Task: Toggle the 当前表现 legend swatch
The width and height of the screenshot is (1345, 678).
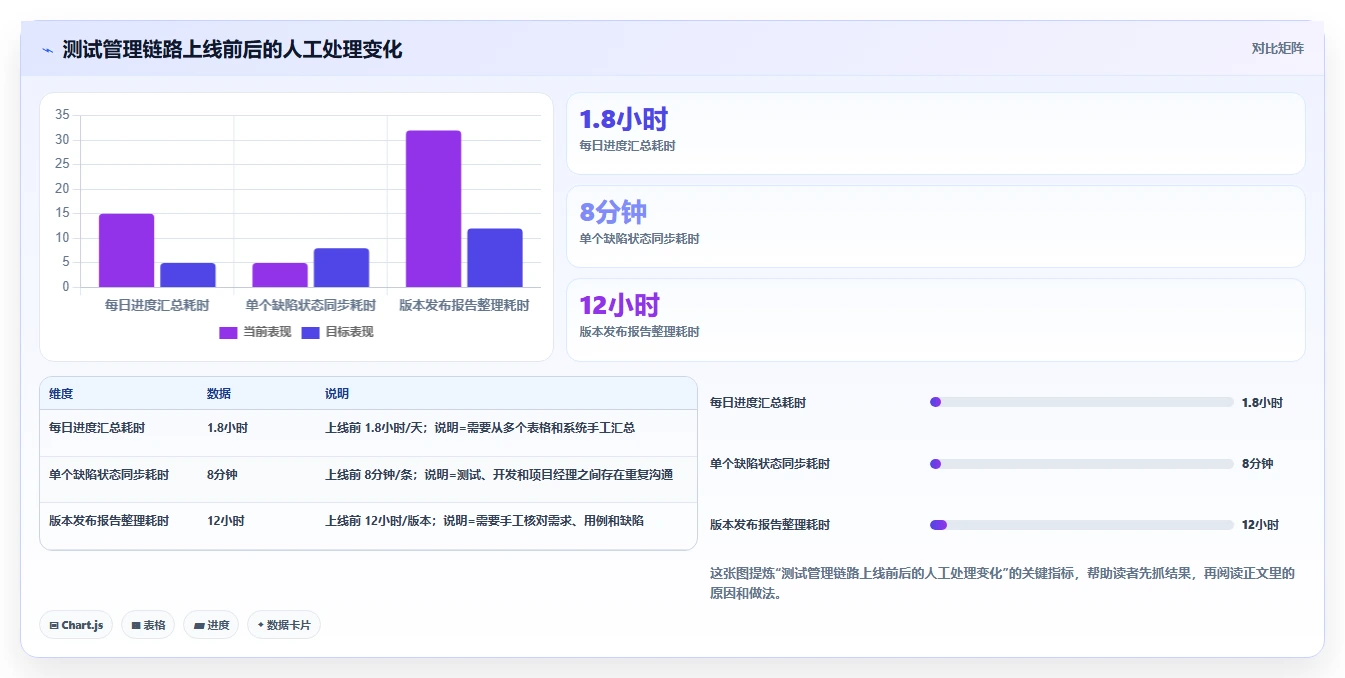Action: [x=228, y=332]
